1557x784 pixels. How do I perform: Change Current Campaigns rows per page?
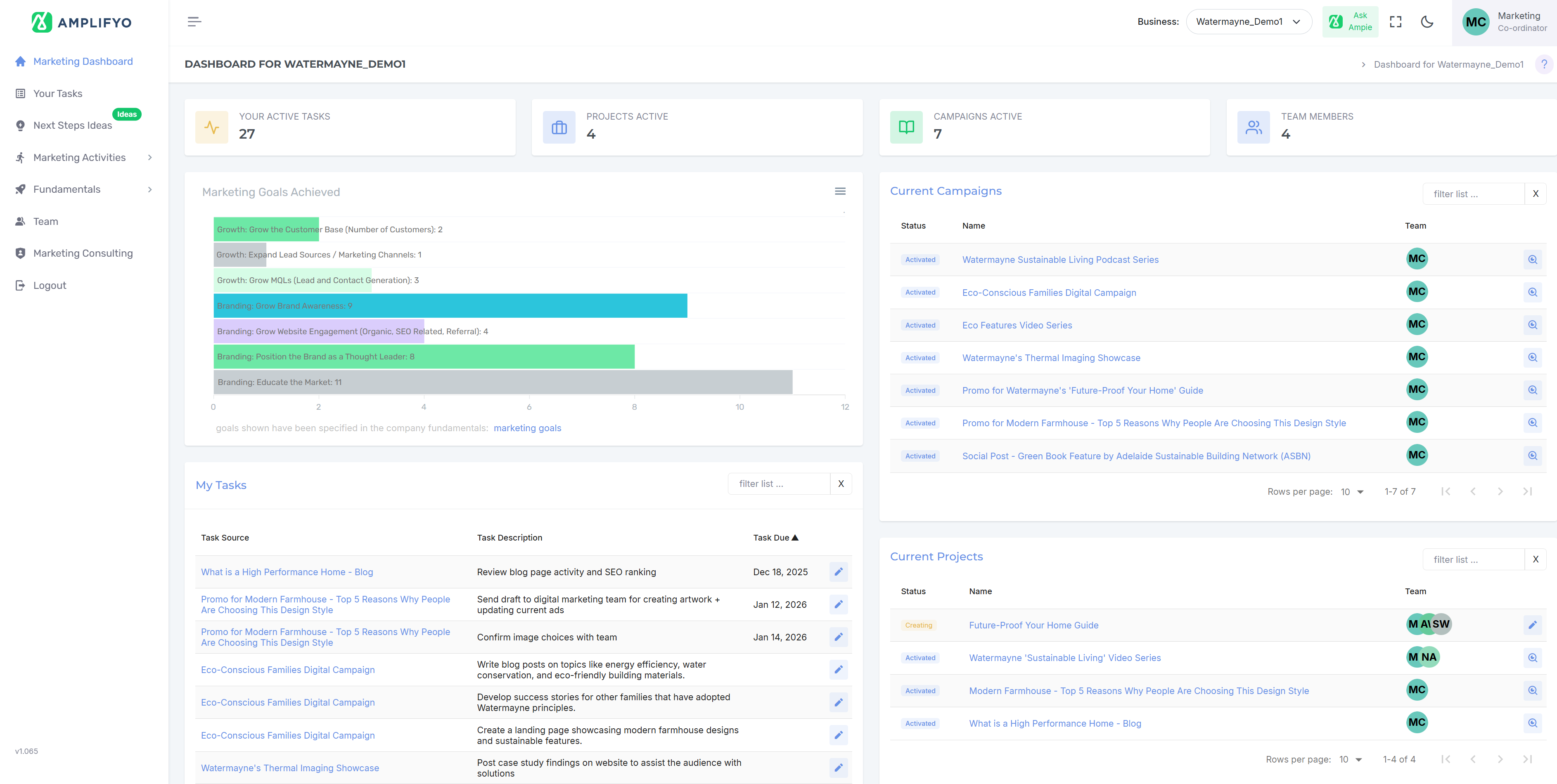point(1351,492)
